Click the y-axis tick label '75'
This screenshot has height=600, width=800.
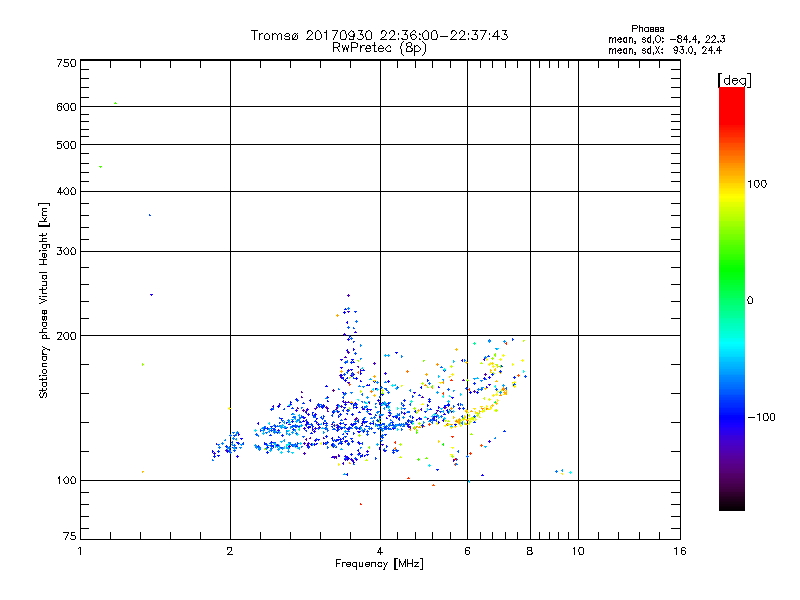[x=70, y=536]
